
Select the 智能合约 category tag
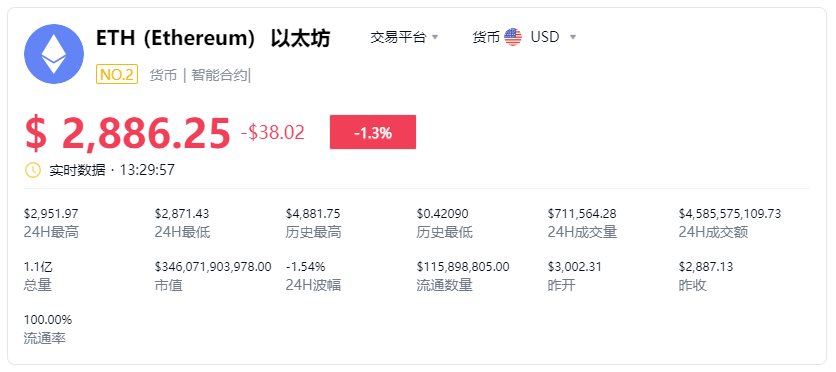pos(220,75)
